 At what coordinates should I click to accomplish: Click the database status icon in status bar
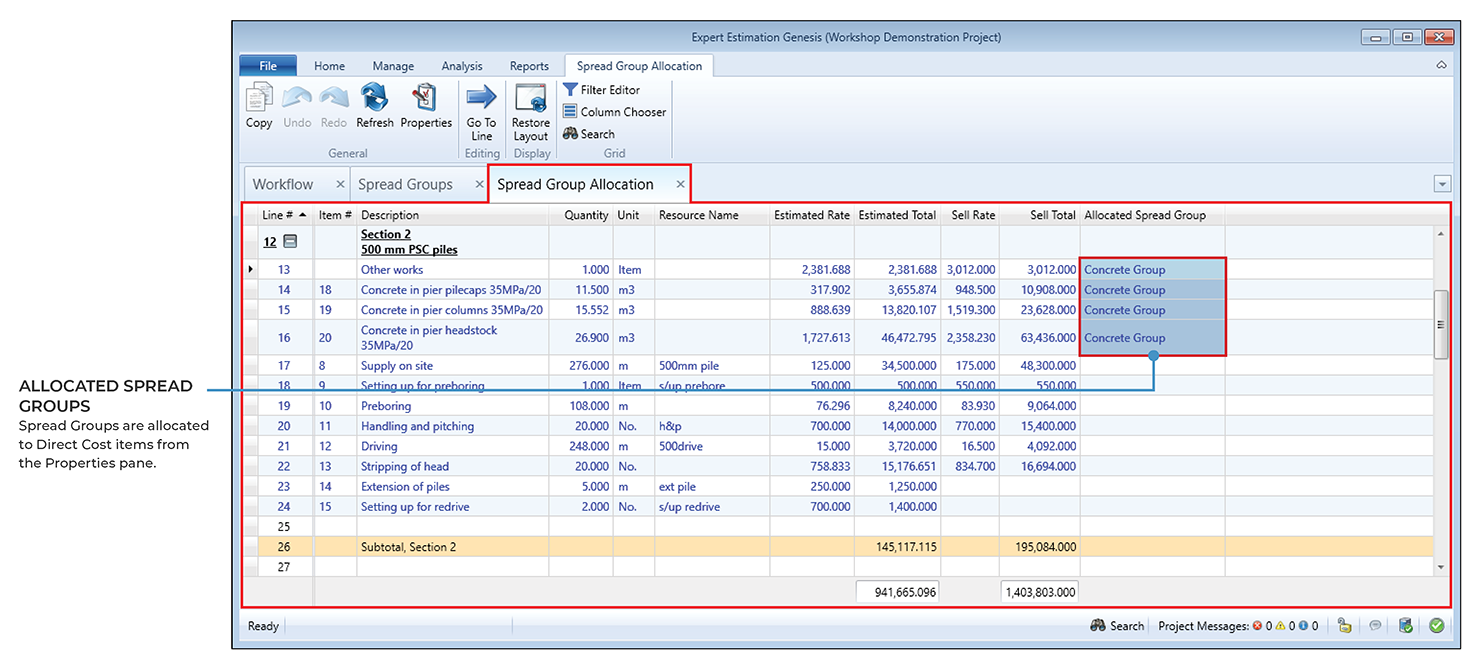(1405, 626)
